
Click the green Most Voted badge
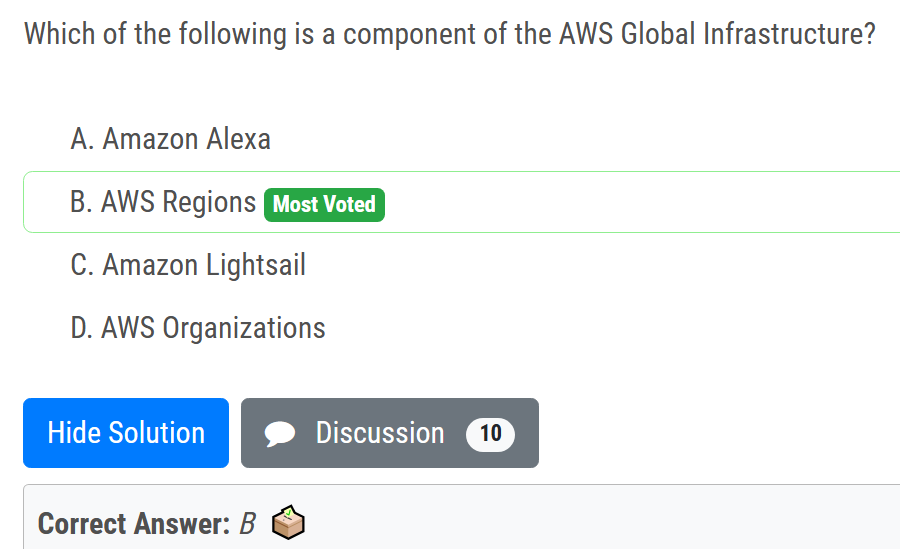(324, 204)
